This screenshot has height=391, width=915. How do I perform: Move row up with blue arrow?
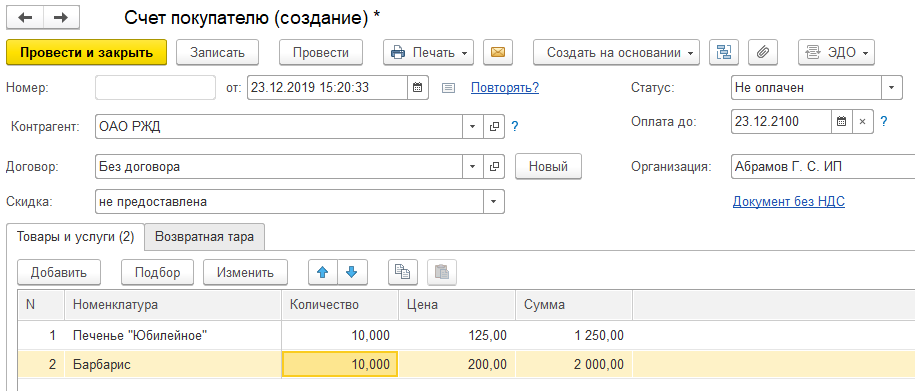[x=323, y=273]
